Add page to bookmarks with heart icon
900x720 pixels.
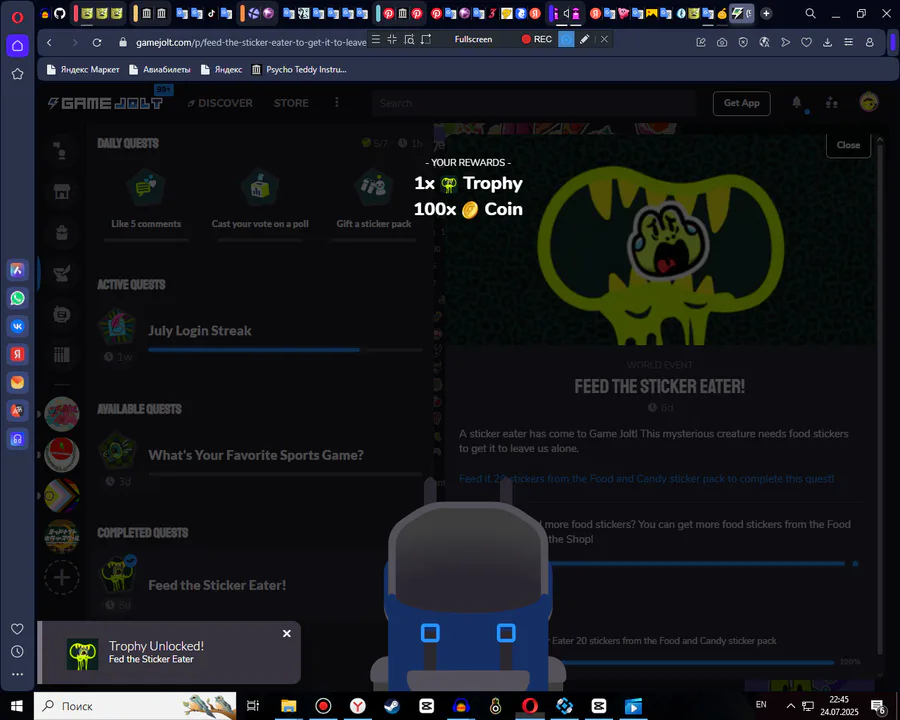[806, 42]
